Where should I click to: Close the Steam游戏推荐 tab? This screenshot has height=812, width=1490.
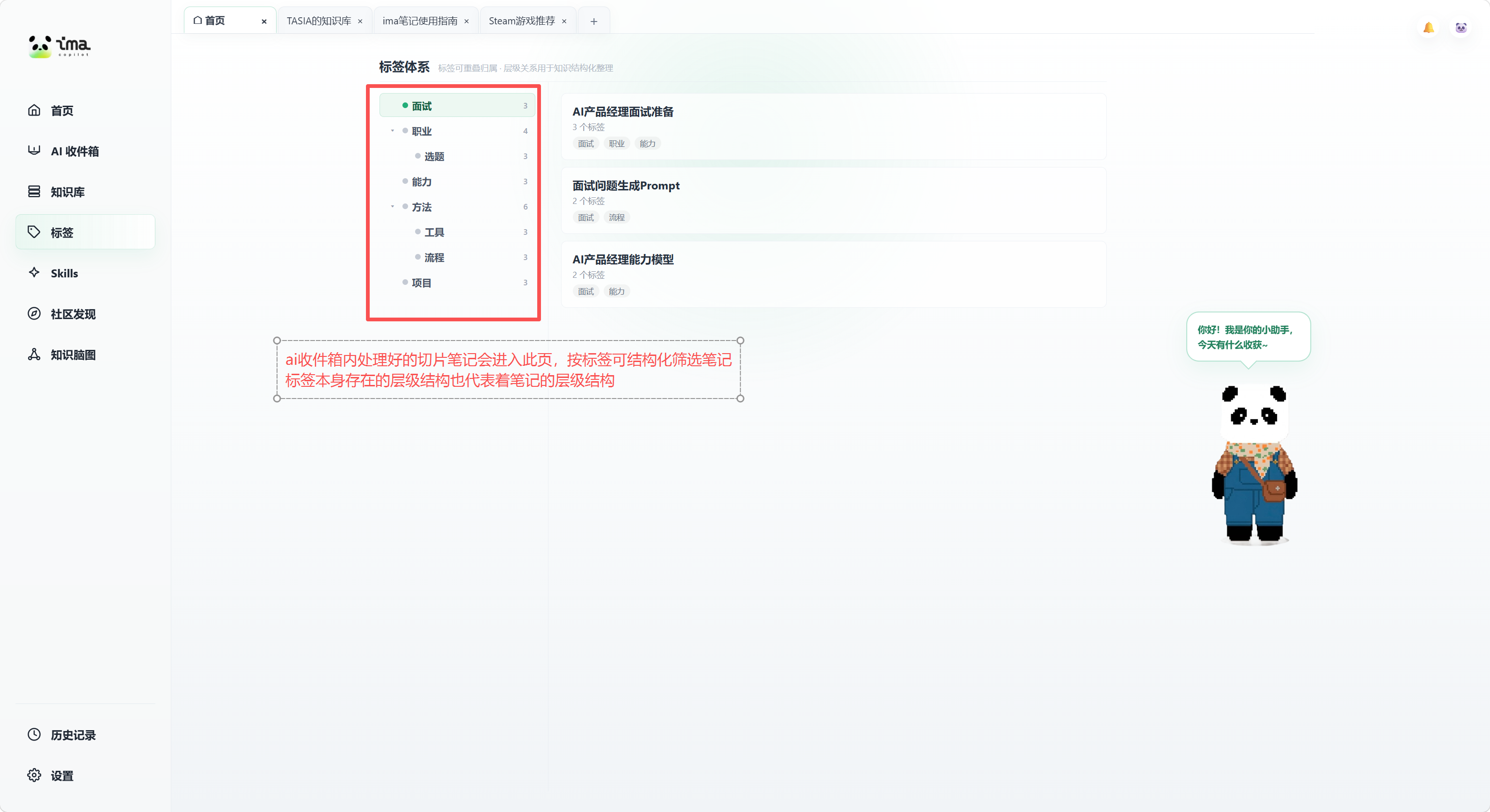tap(564, 22)
